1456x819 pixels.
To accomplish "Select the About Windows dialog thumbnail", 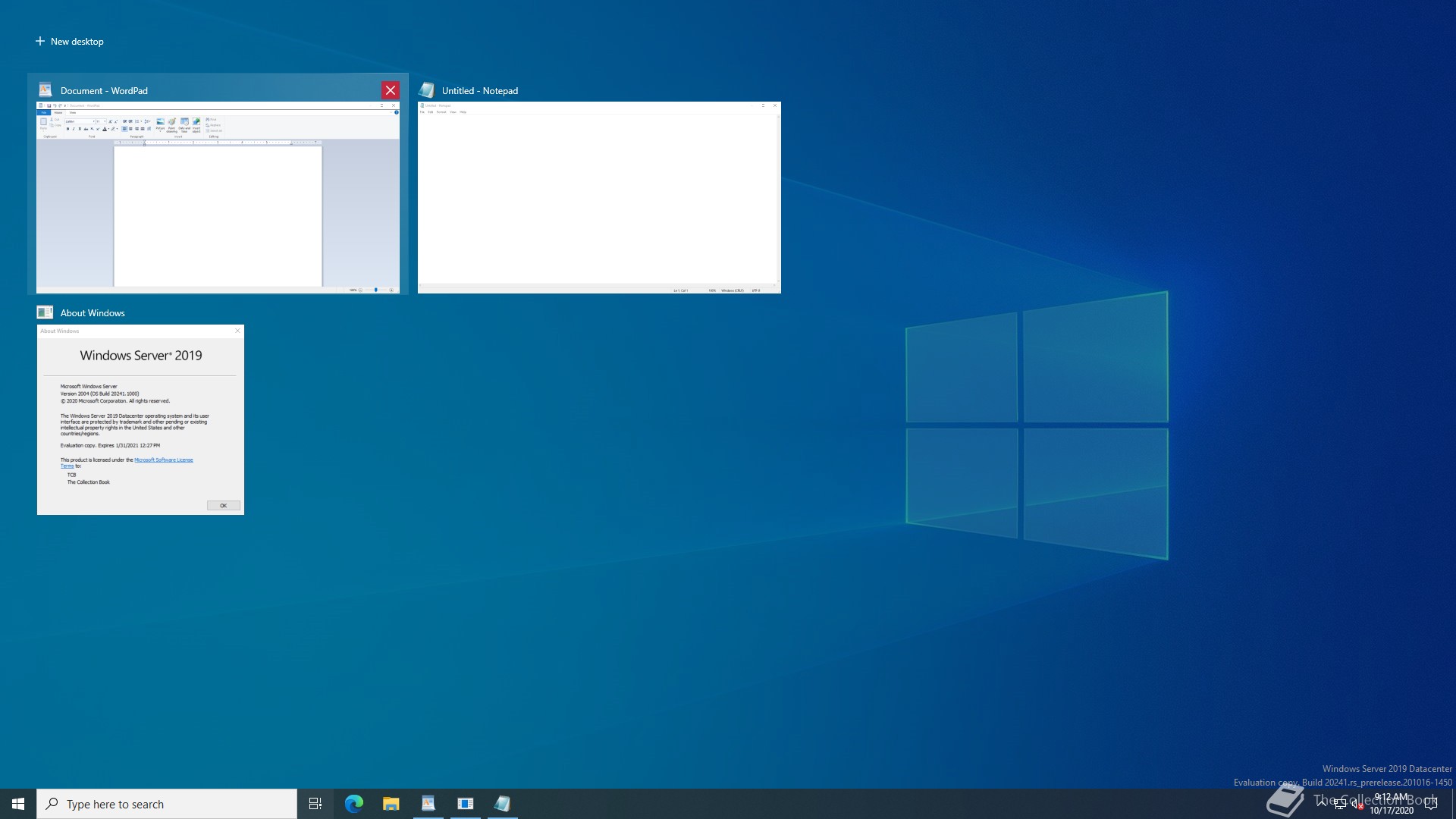I will click(x=140, y=419).
